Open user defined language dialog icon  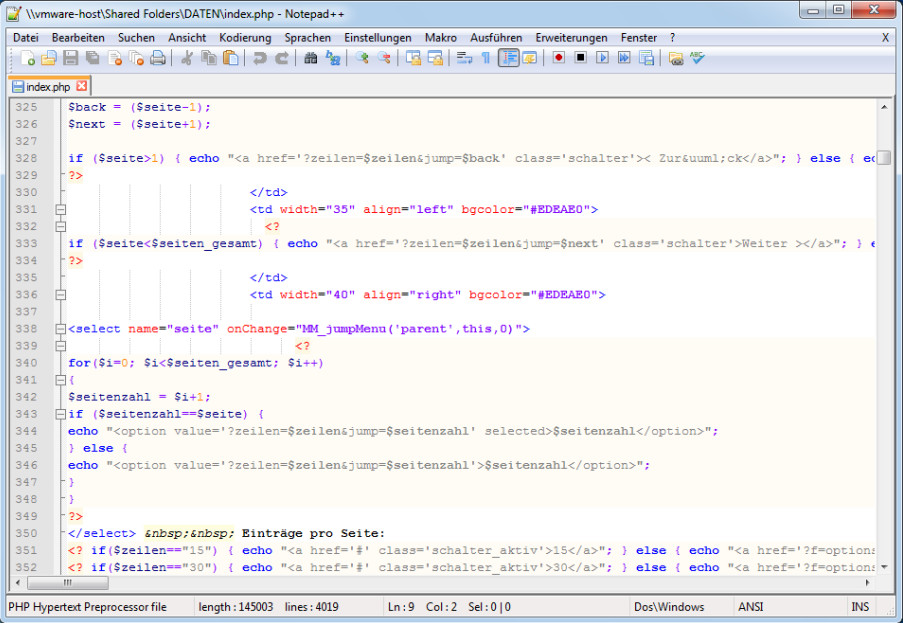(x=529, y=58)
